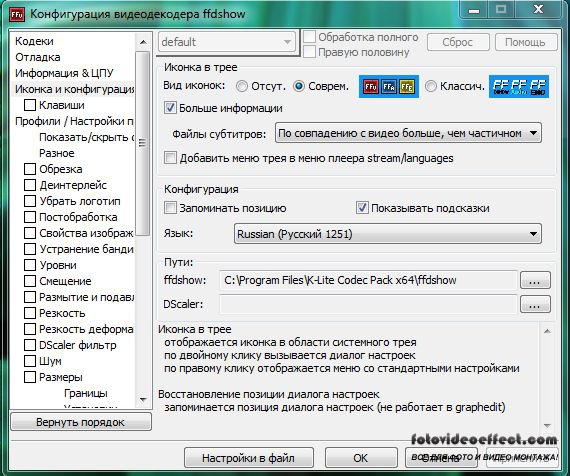This screenshot has width=570, height=476.
Task: Select 'Кодеки' in the settings tree
Action: 34,41
